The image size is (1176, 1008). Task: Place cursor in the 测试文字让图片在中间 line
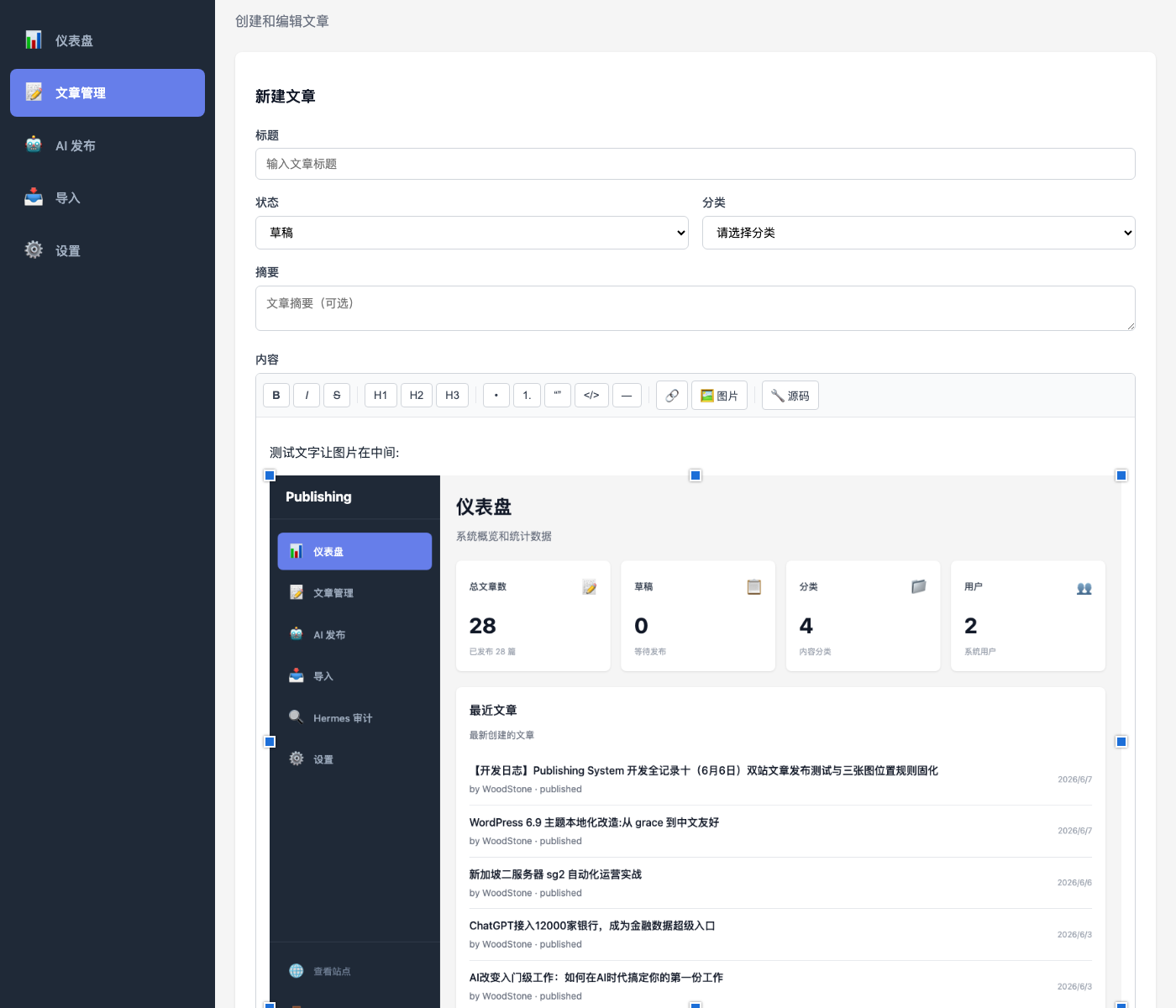(334, 453)
